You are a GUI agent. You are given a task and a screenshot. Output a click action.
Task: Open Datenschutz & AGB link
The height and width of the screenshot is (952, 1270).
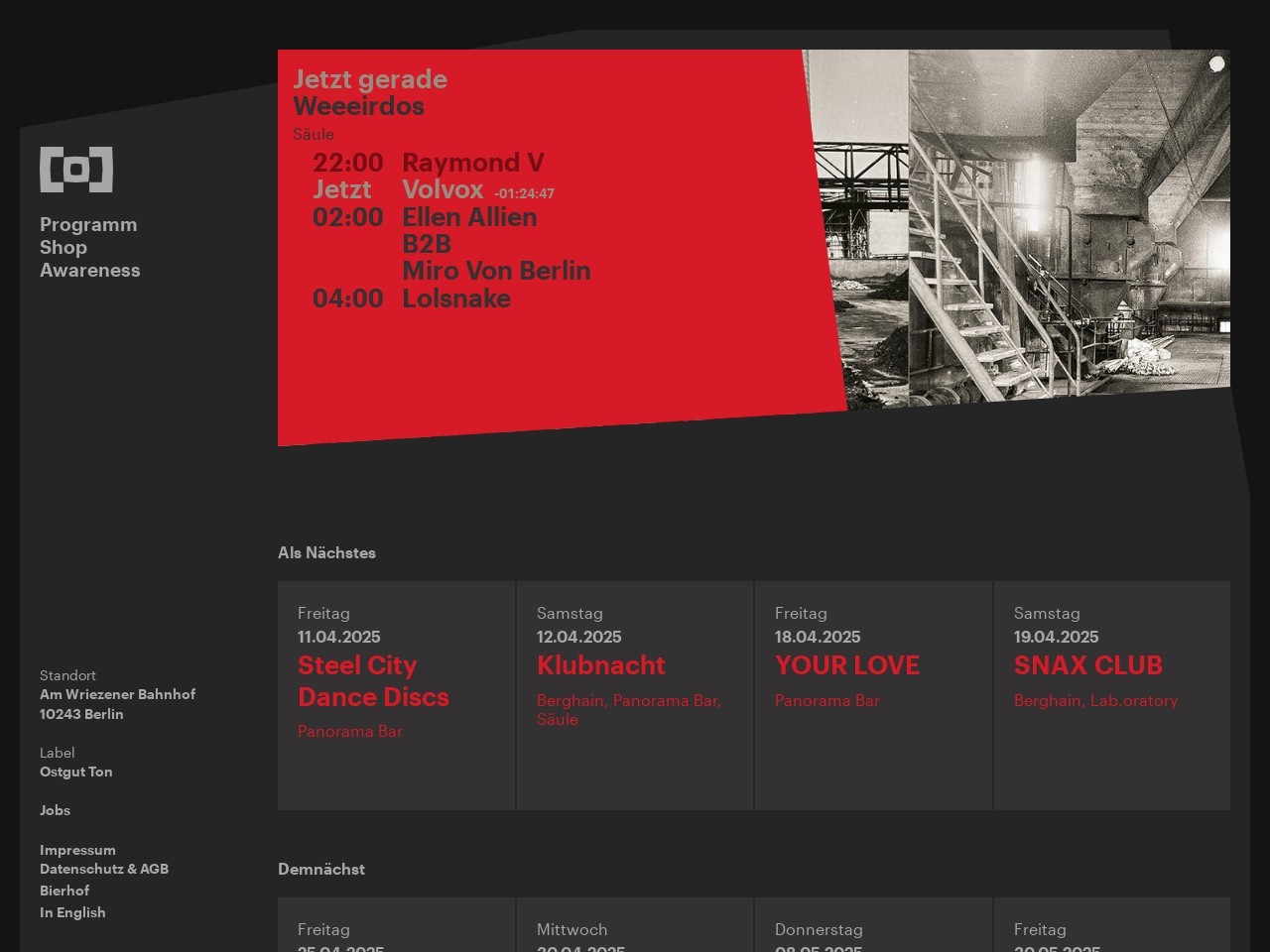click(104, 869)
